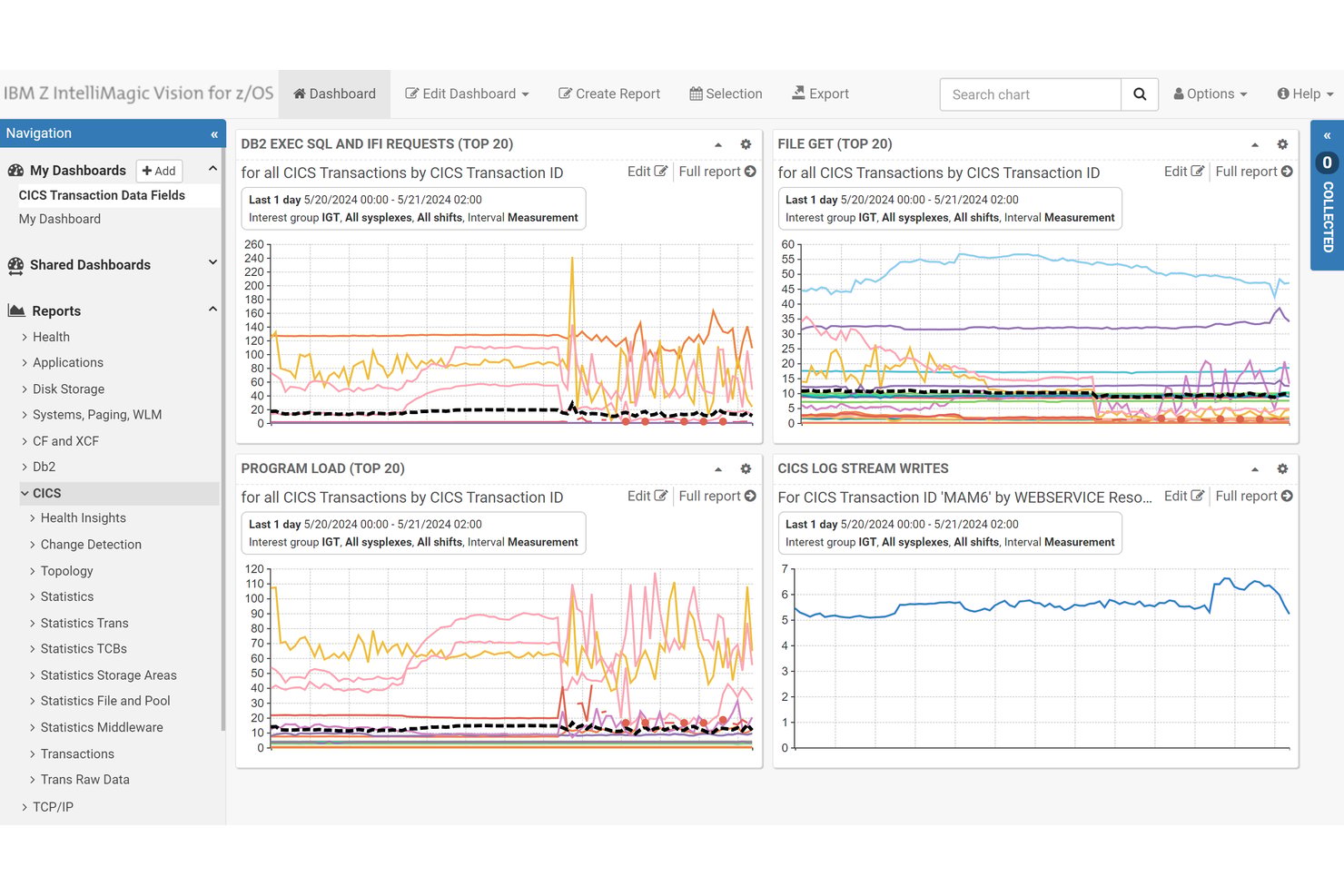The image size is (1344, 896).
Task: Collapse the Reports section
Action: click(212, 309)
